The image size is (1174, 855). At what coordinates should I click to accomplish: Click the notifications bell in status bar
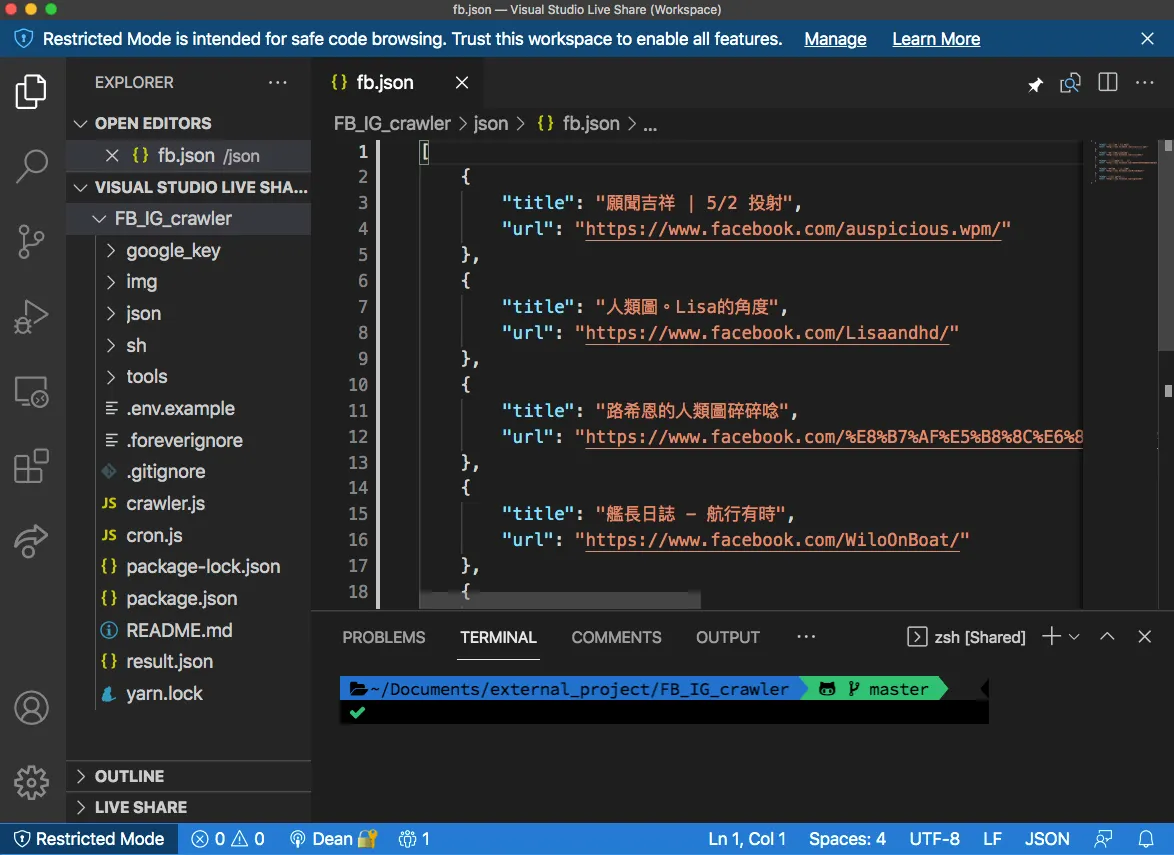pos(1146,839)
